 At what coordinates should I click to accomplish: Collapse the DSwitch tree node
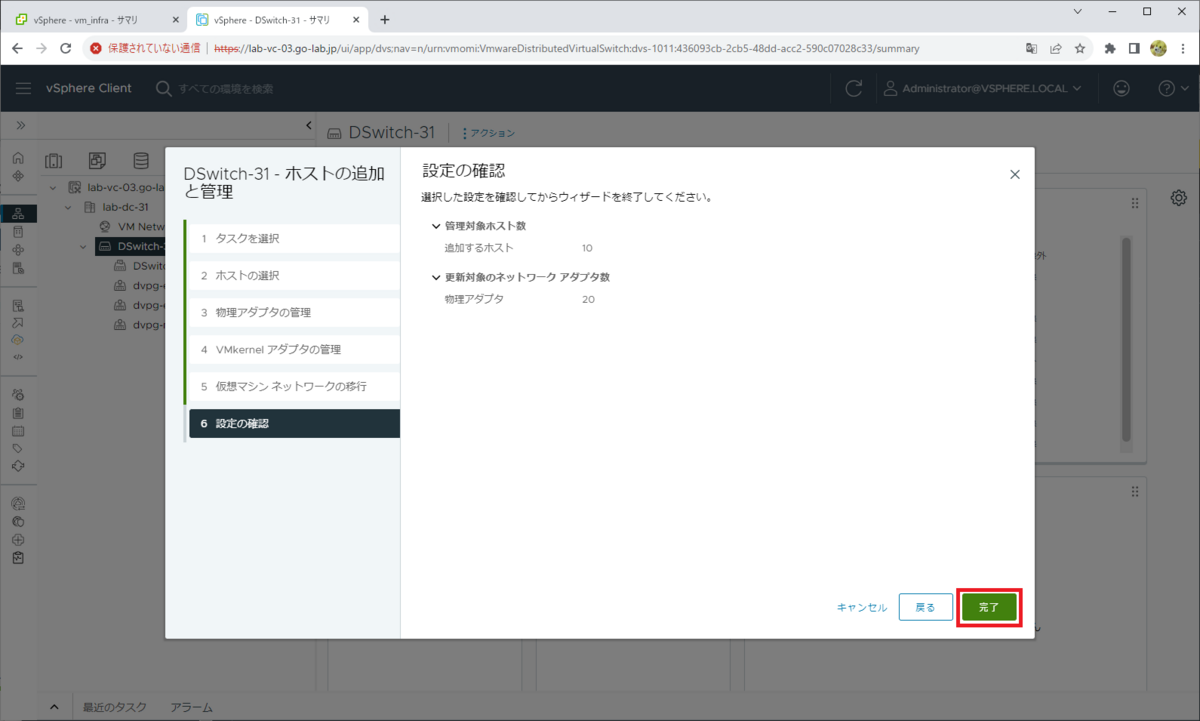[x=85, y=246]
